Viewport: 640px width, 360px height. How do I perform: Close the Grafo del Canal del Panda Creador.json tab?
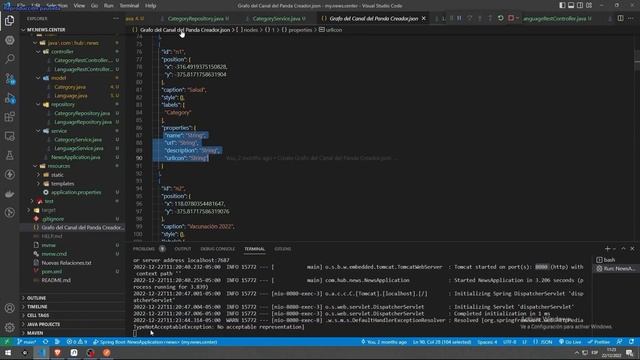(x=424, y=18)
